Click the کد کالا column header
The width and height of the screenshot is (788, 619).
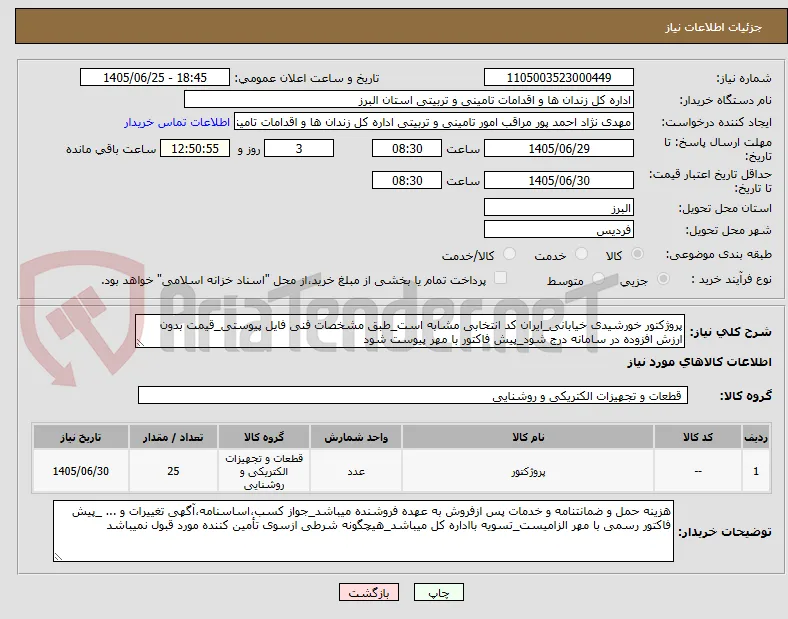point(698,437)
